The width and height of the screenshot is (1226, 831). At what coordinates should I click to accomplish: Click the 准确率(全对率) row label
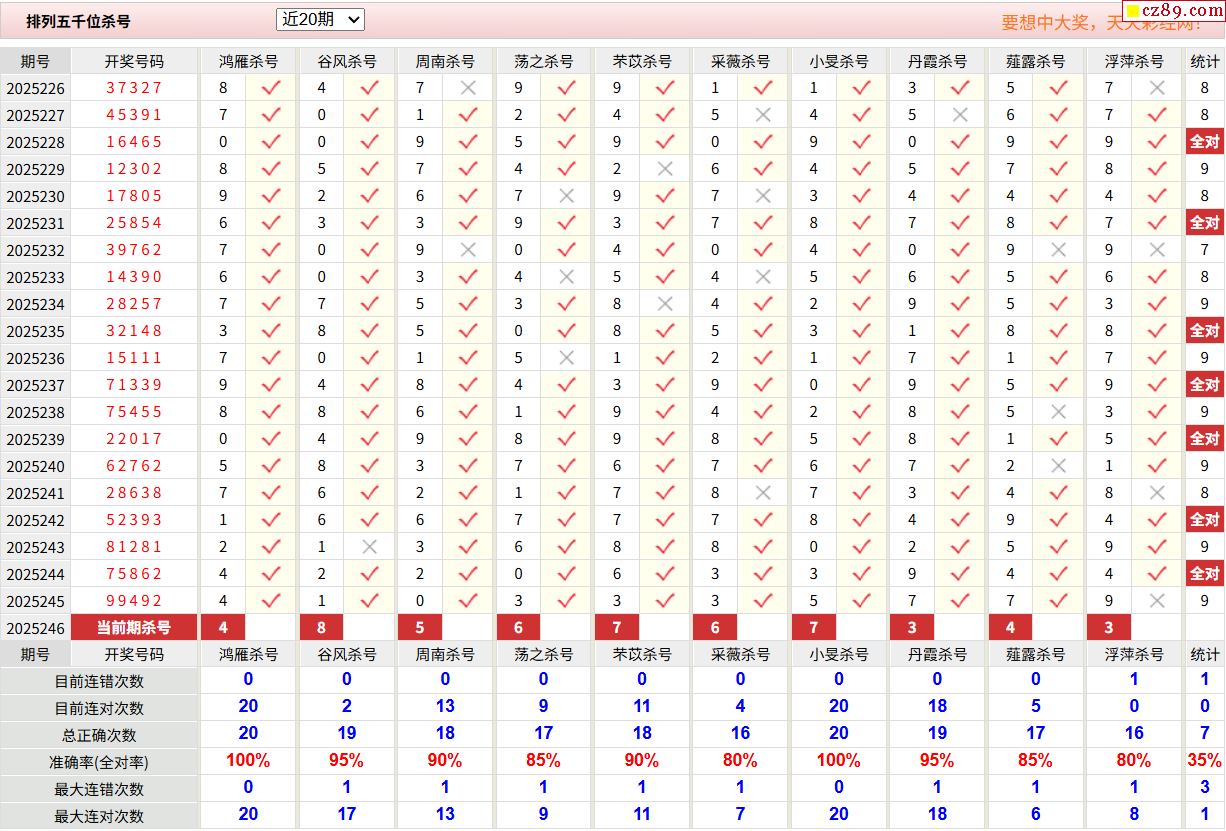click(x=99, y=762)
